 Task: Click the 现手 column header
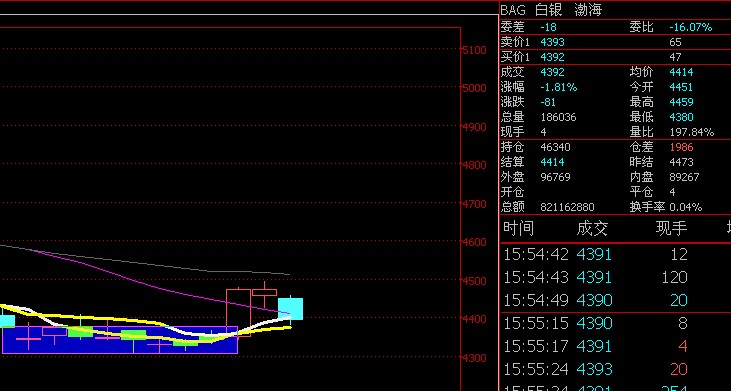pyautogui.click(x=671, y=228)
